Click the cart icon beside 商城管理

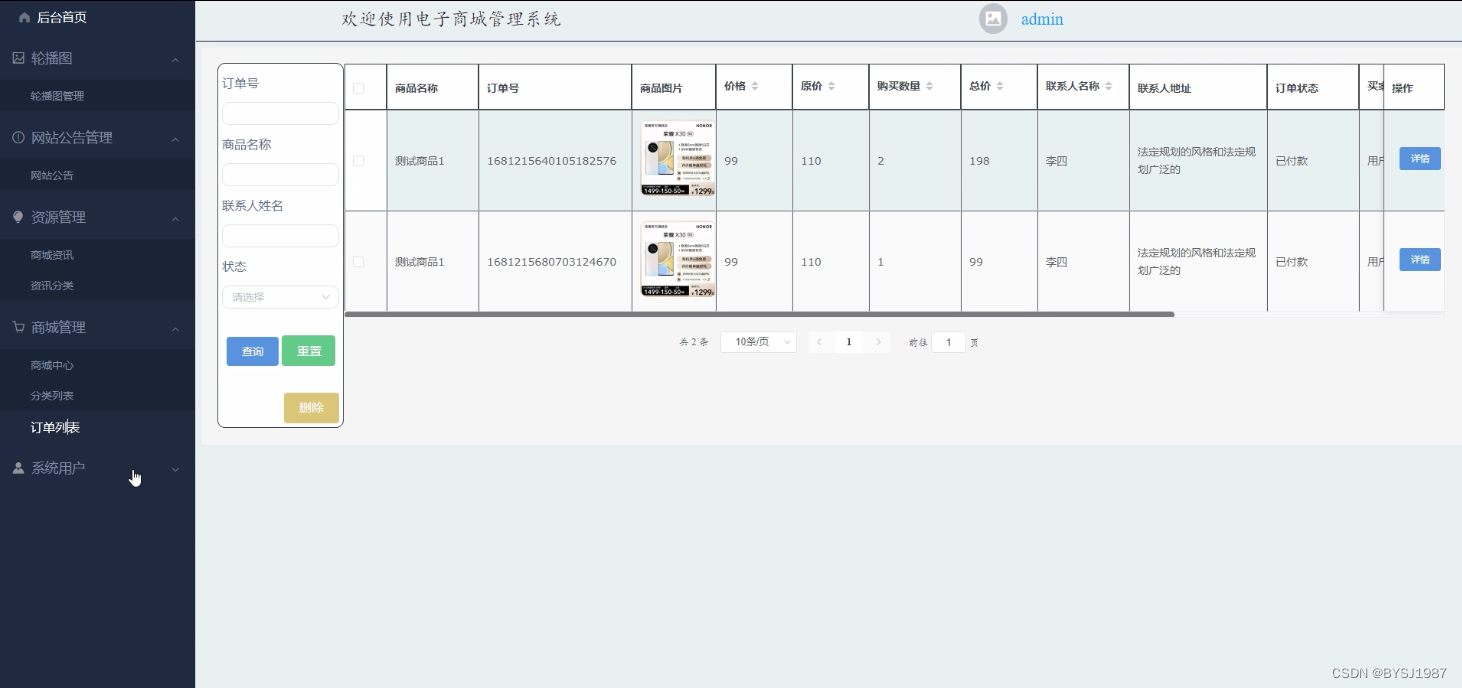[18, 327]
